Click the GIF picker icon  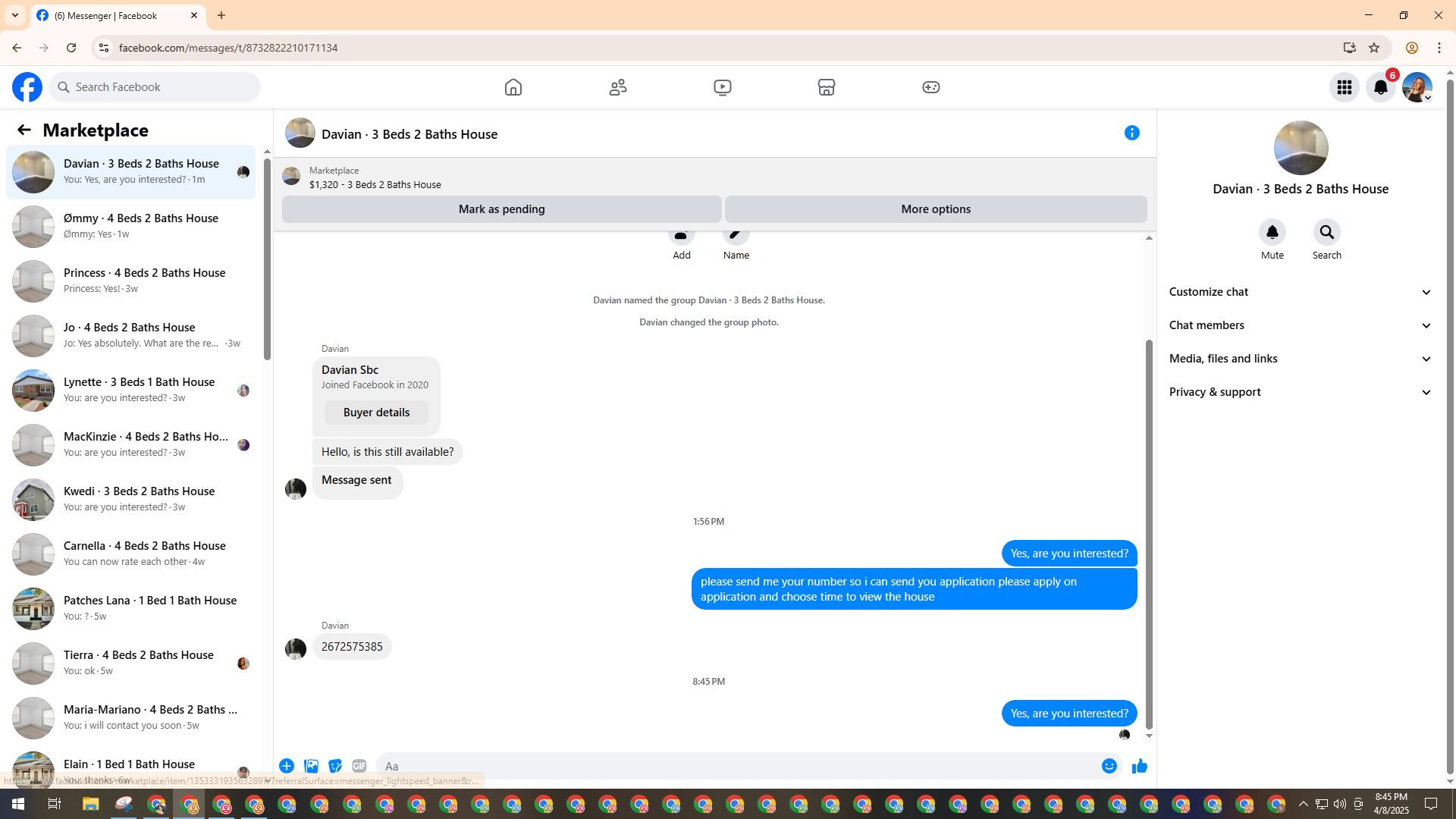(359, 766)
